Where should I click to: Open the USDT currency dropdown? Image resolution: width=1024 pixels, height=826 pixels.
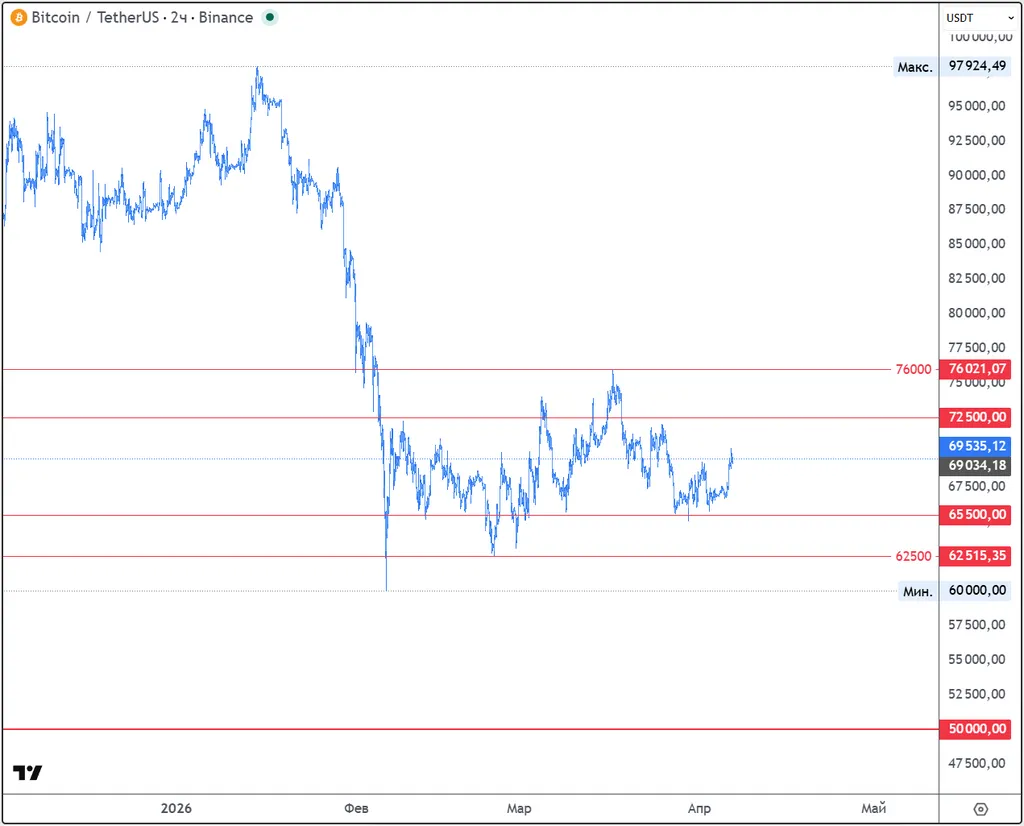point(974,17)
